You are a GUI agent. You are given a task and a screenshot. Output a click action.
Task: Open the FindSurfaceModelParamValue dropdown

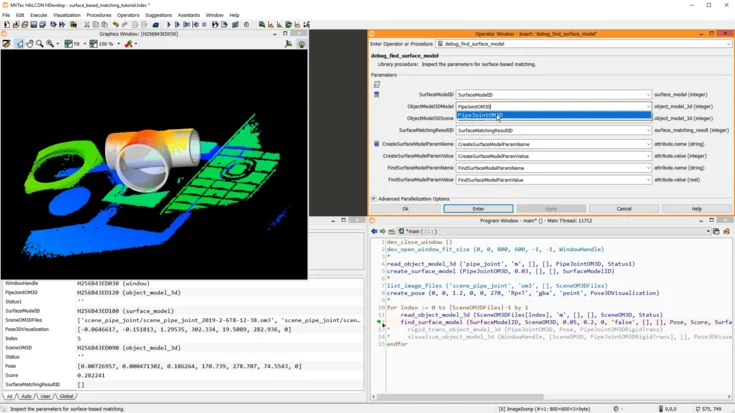point(648,180)
